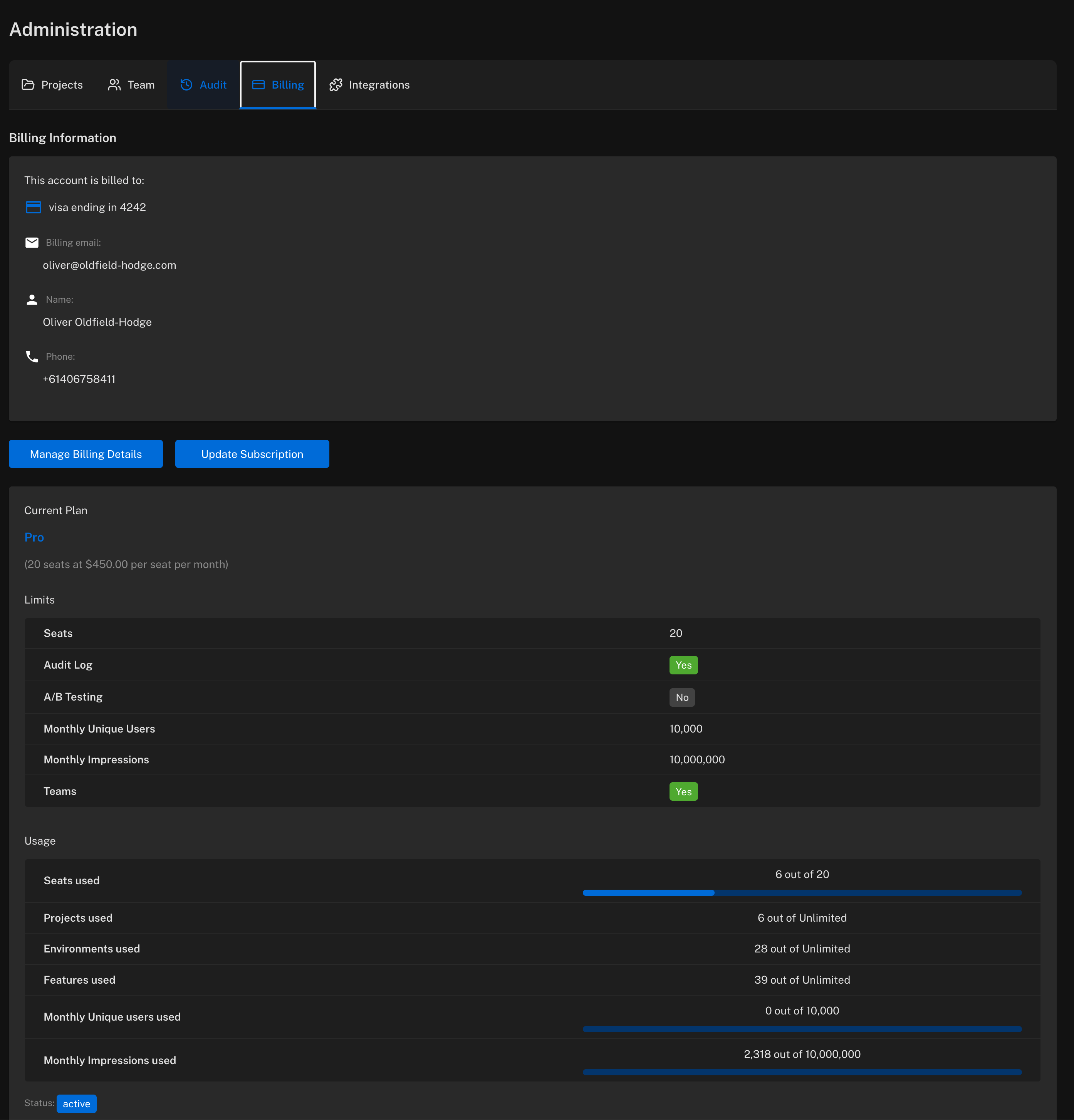
Task: Click the active status badge
Action: coord(77,1103)
